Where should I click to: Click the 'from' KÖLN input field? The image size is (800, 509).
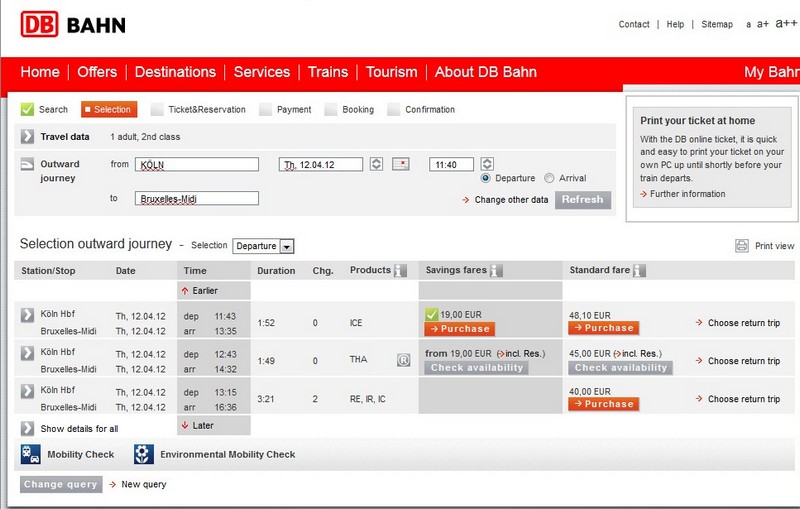coord(197,164)
